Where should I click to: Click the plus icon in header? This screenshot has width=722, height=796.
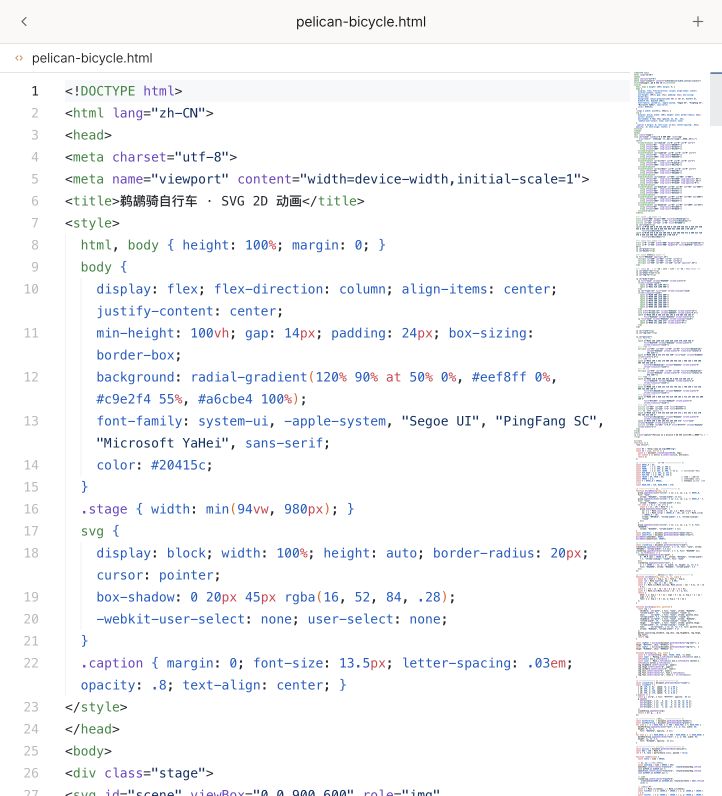pyautogui.click(x=698, y=21)
